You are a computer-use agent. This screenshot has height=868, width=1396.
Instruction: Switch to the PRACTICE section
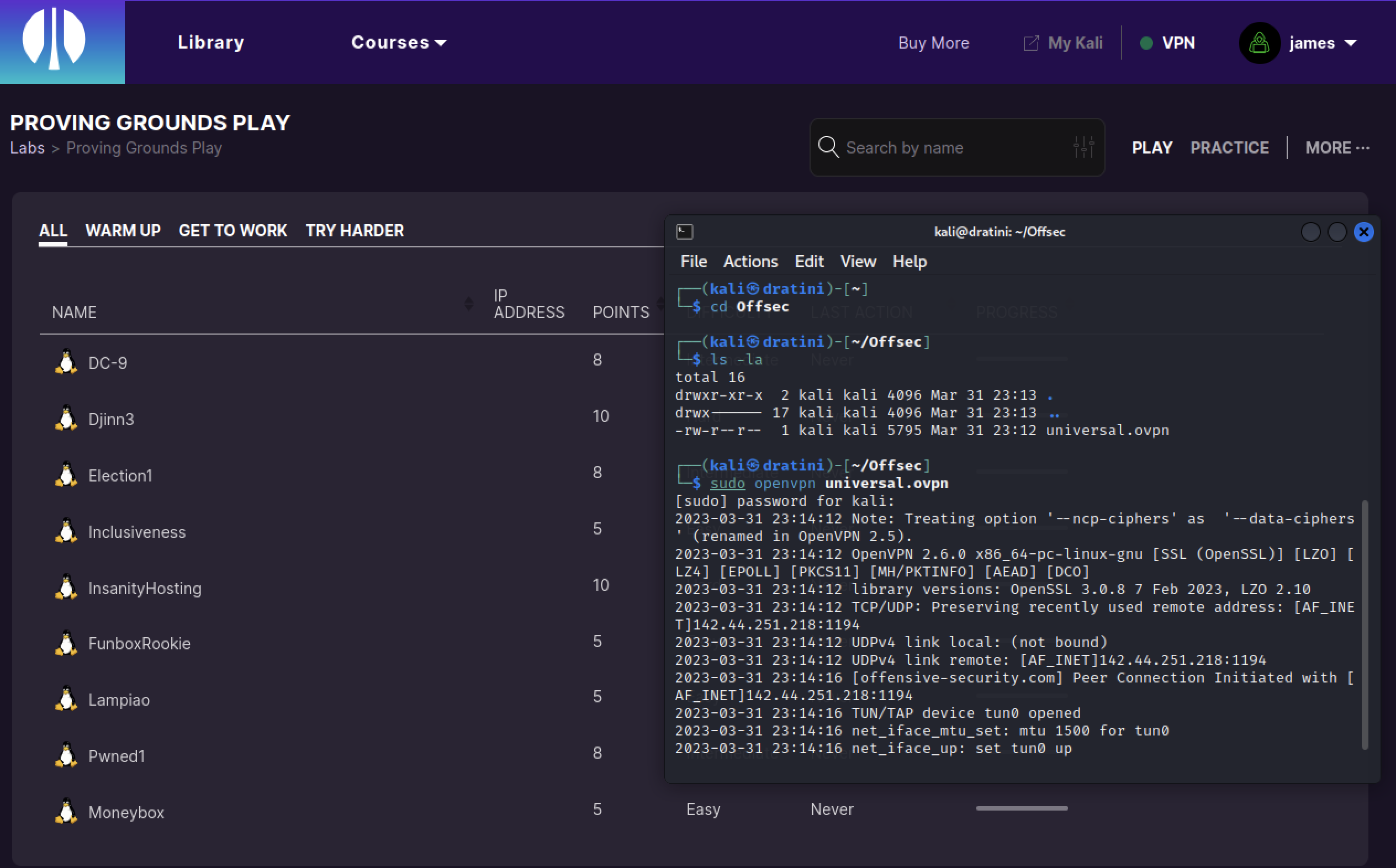click(1229, 148)
